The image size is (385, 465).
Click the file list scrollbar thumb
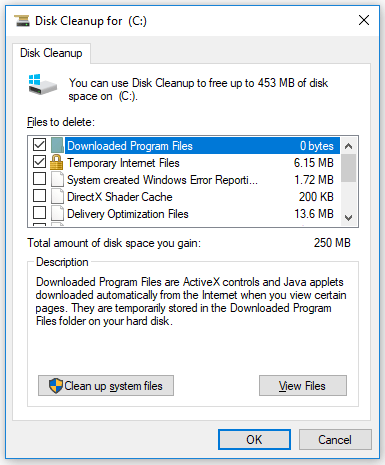[349, 168]
